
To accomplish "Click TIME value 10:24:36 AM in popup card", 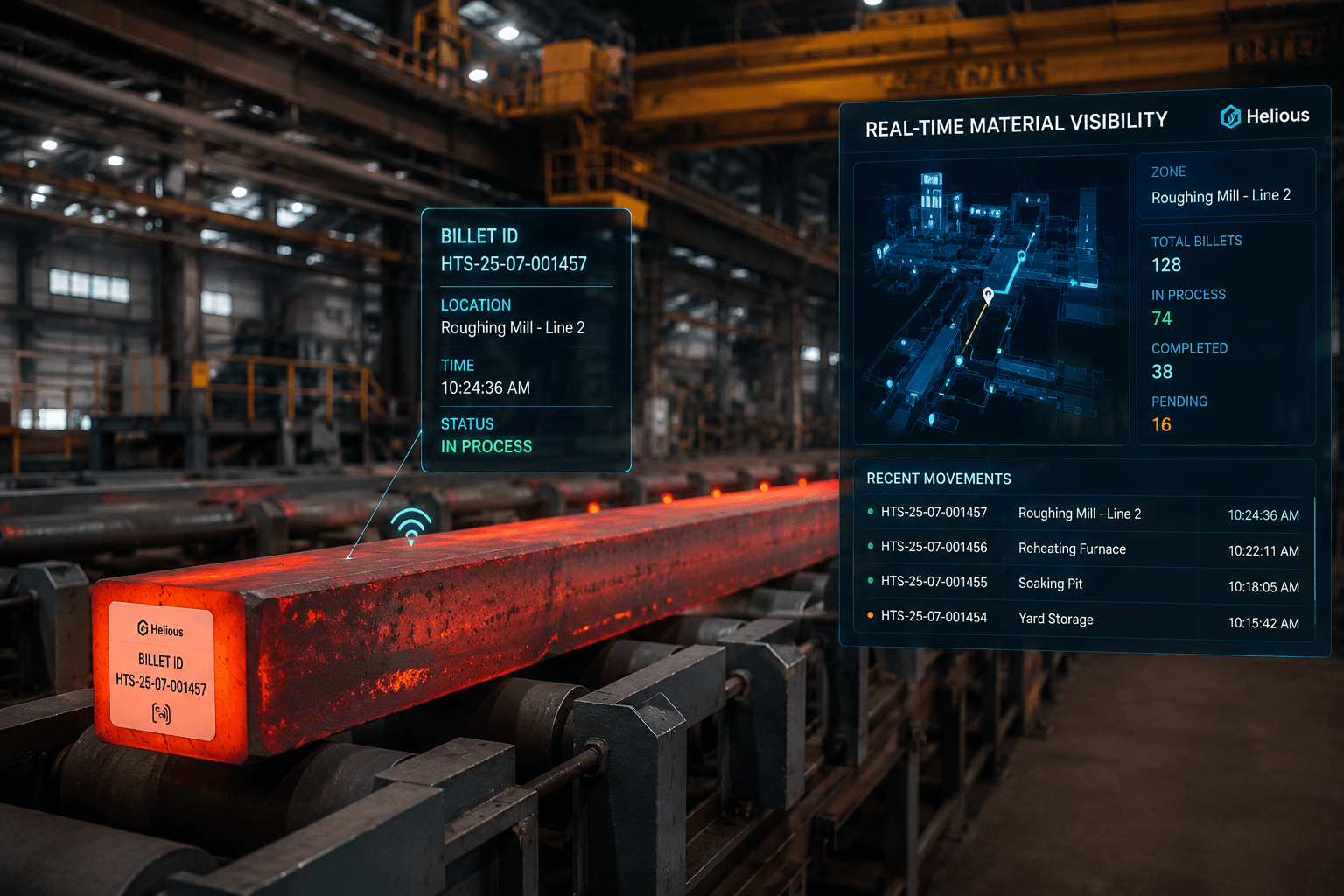I will pyautogui.click(x=486, y=388).
